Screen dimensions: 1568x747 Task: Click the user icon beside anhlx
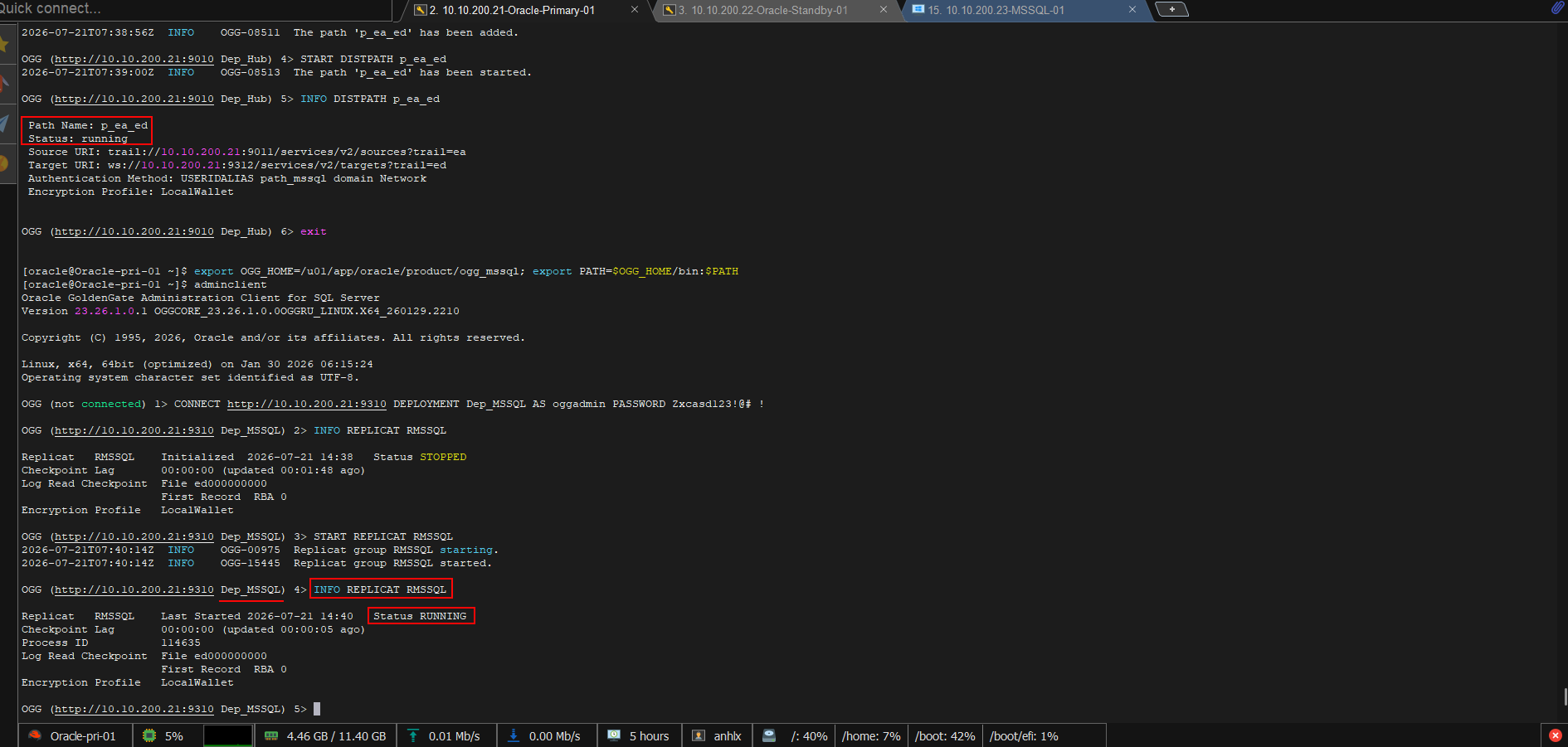(x=699, y=735)
